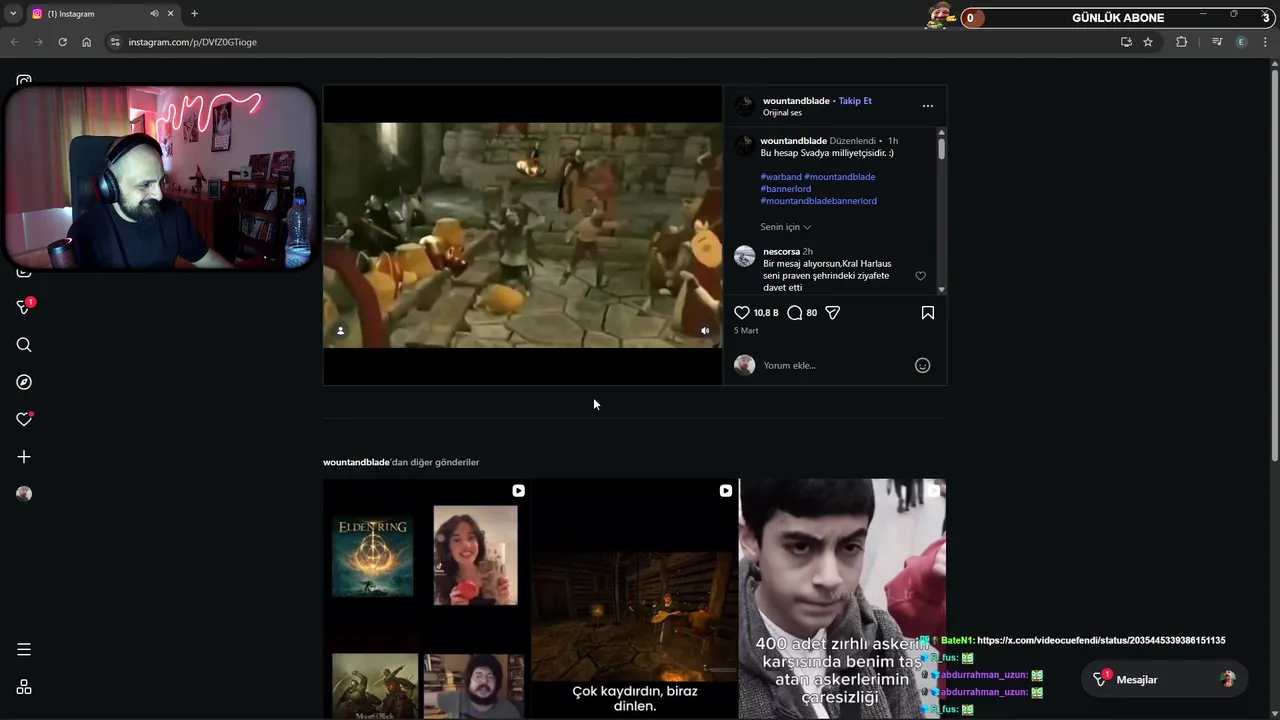Viewport: 1280px width, 720px height.
Task: Open notifications heart in sidebar
Action: [24, 419]
